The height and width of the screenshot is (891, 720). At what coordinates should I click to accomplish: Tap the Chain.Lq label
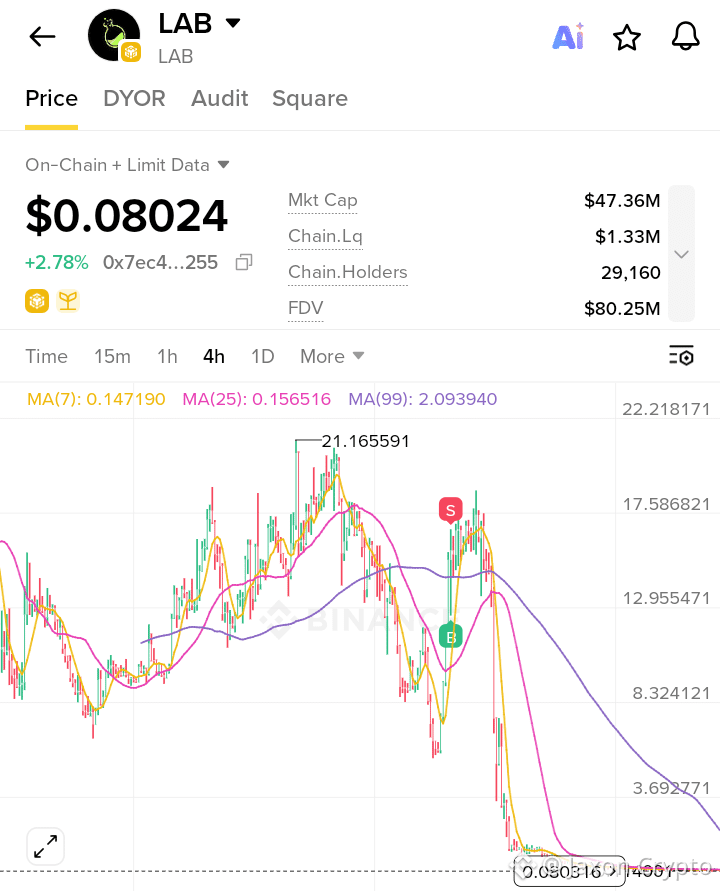point(325,236)
